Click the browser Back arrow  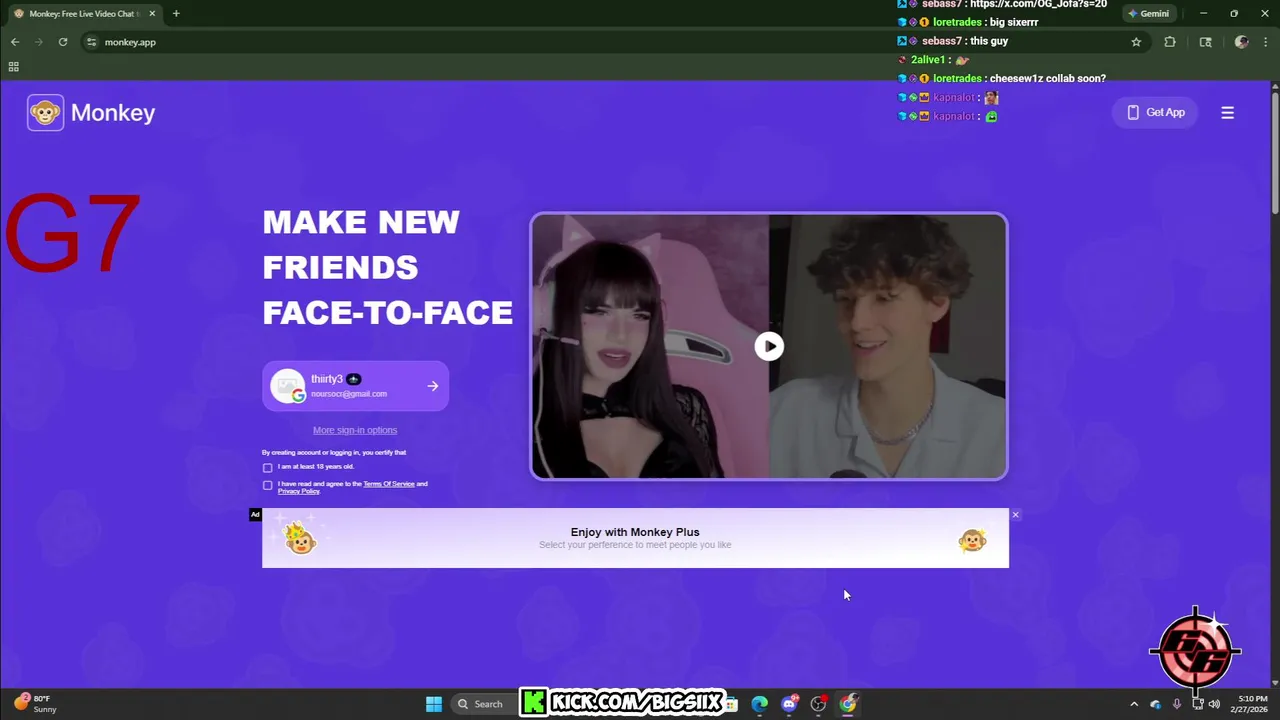tap(15, 42)
